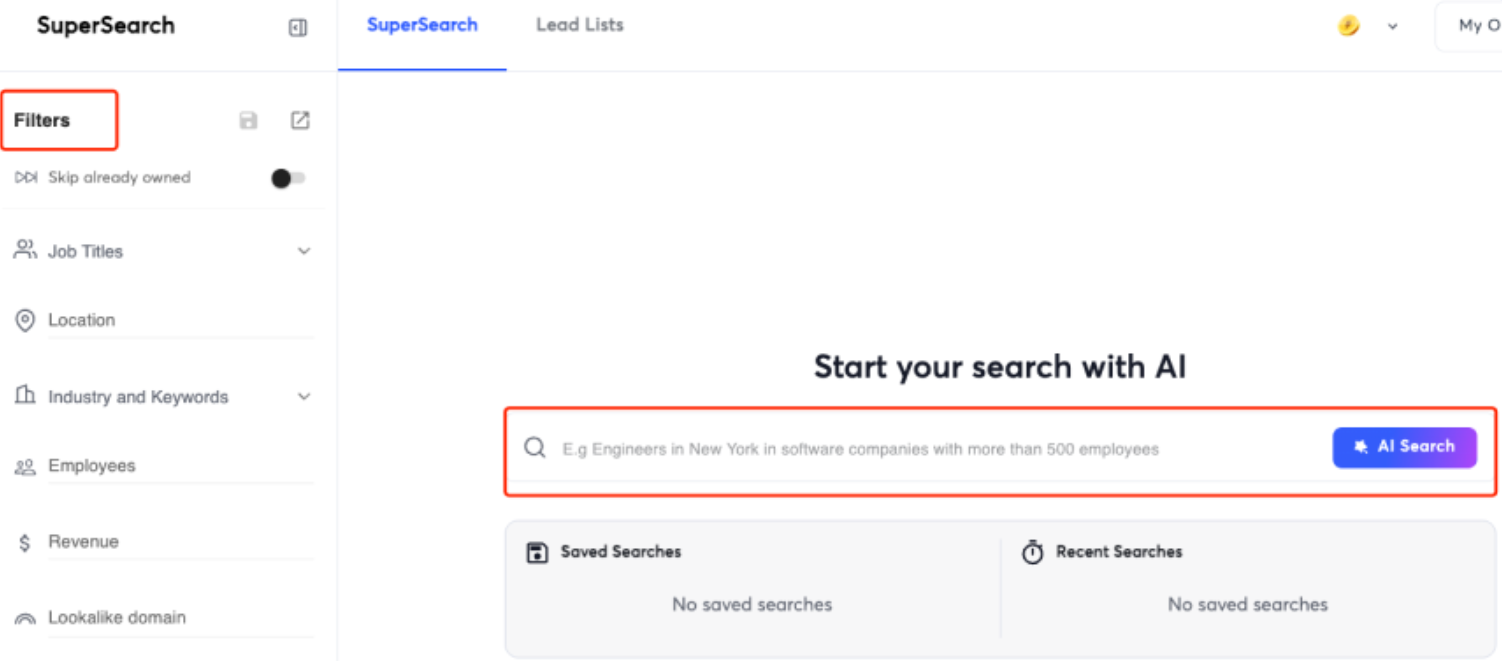Click the yellow coin credits icon
The height and width of the screenshot is (661, 1502).
(1349, 26)
